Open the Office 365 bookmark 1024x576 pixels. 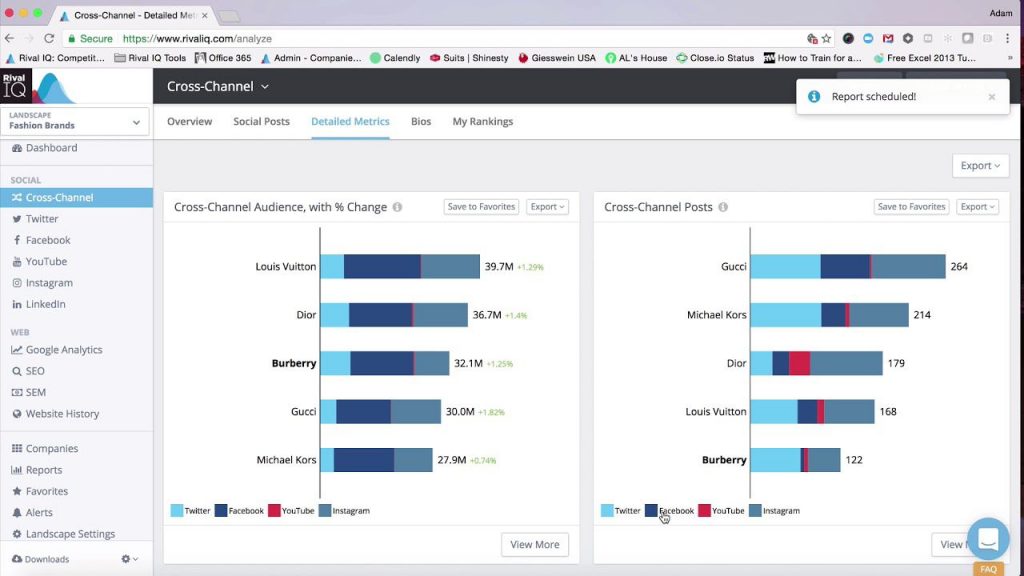click(x=223, y=58)
